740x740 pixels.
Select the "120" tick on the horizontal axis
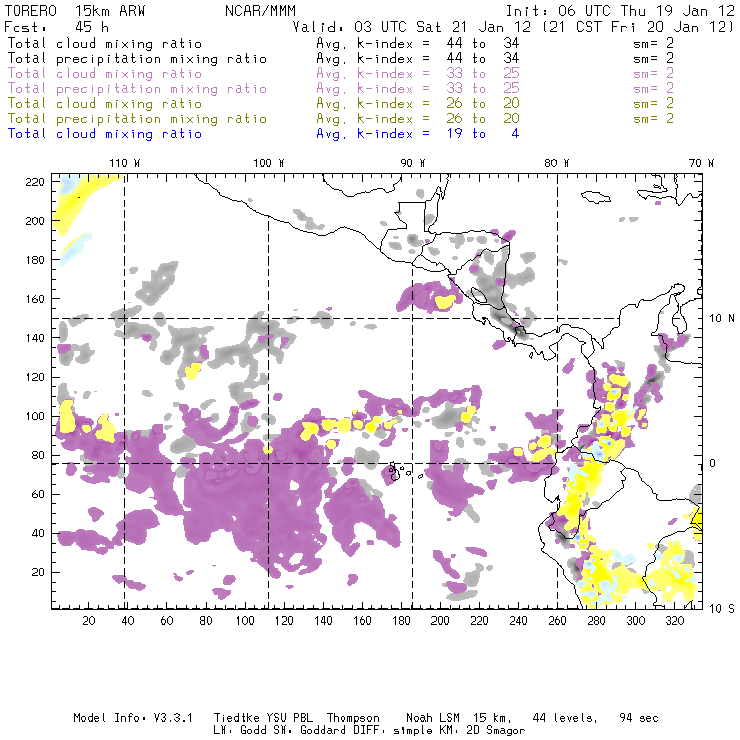click(x=284, y=621)
